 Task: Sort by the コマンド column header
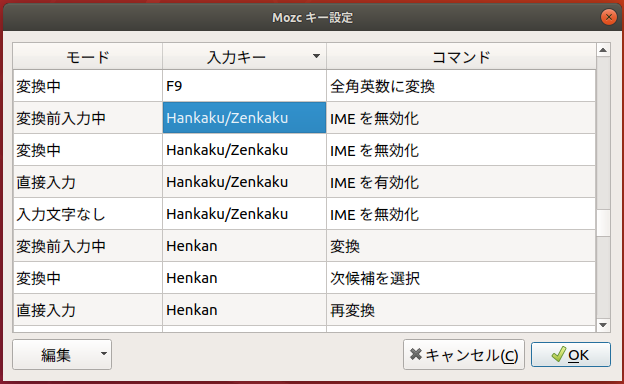pyautogui.click(x=461, y=57)
